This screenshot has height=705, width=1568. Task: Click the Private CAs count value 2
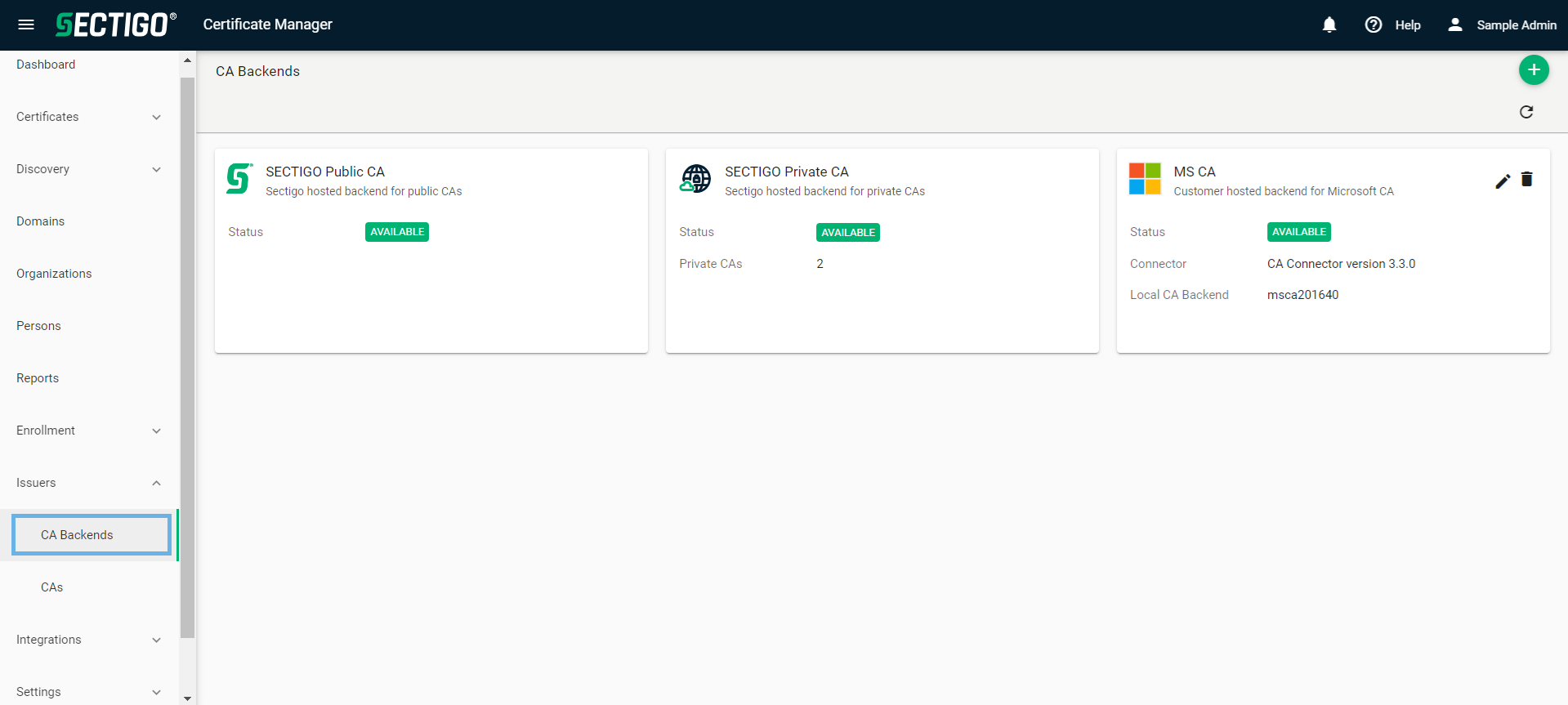point(820,264)
